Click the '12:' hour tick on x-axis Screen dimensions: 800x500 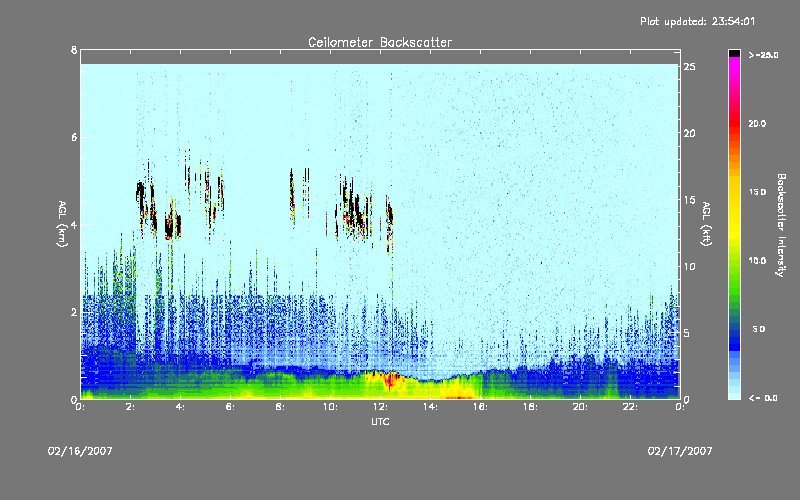coord(381,407)
